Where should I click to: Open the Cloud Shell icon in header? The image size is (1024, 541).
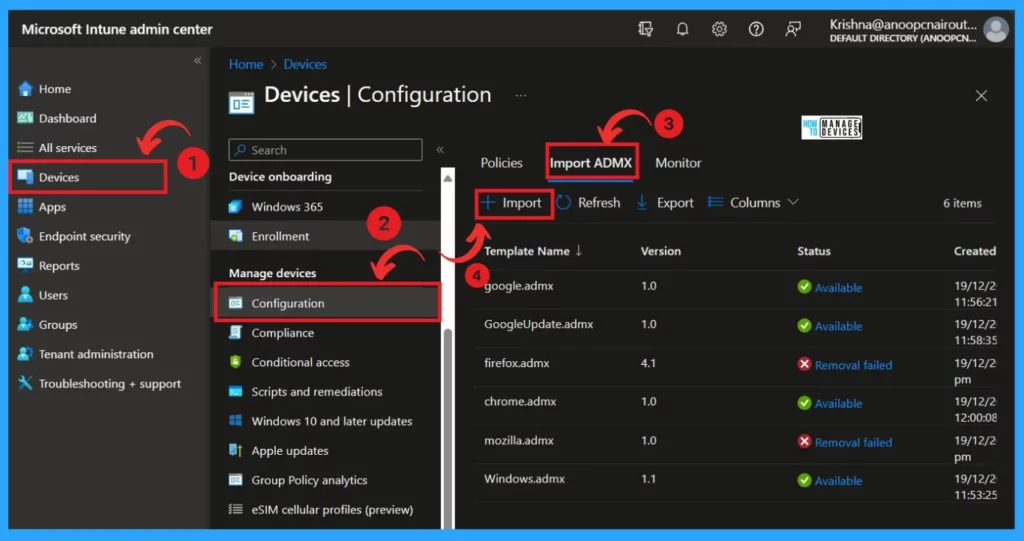[645, 29]
